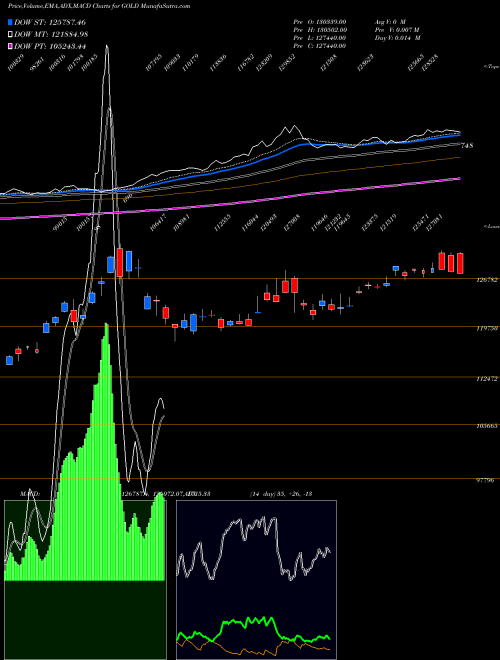Click the 'Pre L: 127440.00' low value
The width and height of the screenshot is (500, 660).
(x=320, y=37)
